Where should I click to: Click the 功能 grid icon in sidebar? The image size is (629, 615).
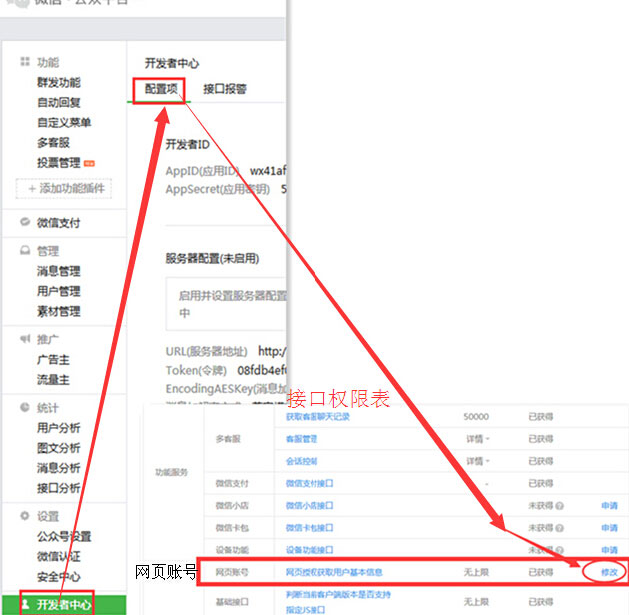pyautogui.click(x=25, y=61)
